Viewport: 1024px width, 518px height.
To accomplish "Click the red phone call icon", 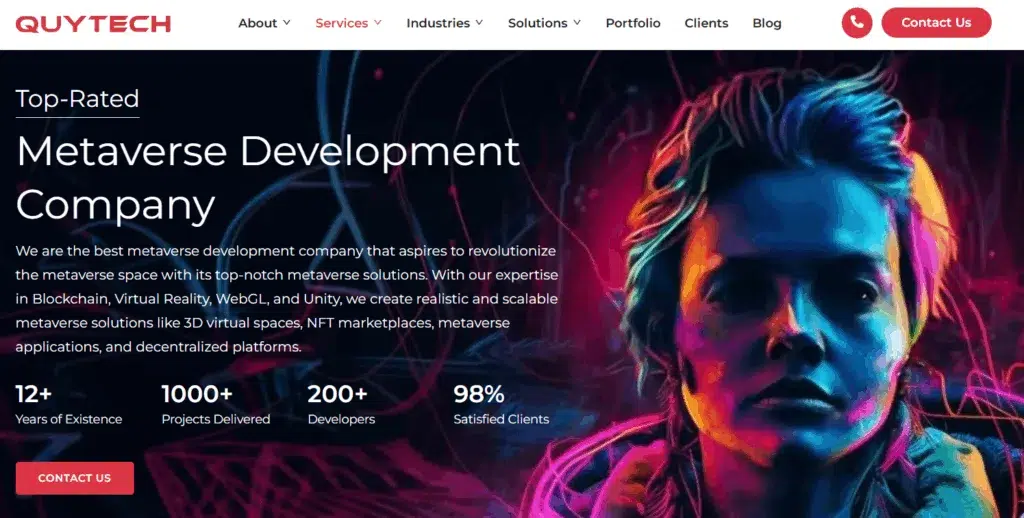I will (x=857, y=23).
